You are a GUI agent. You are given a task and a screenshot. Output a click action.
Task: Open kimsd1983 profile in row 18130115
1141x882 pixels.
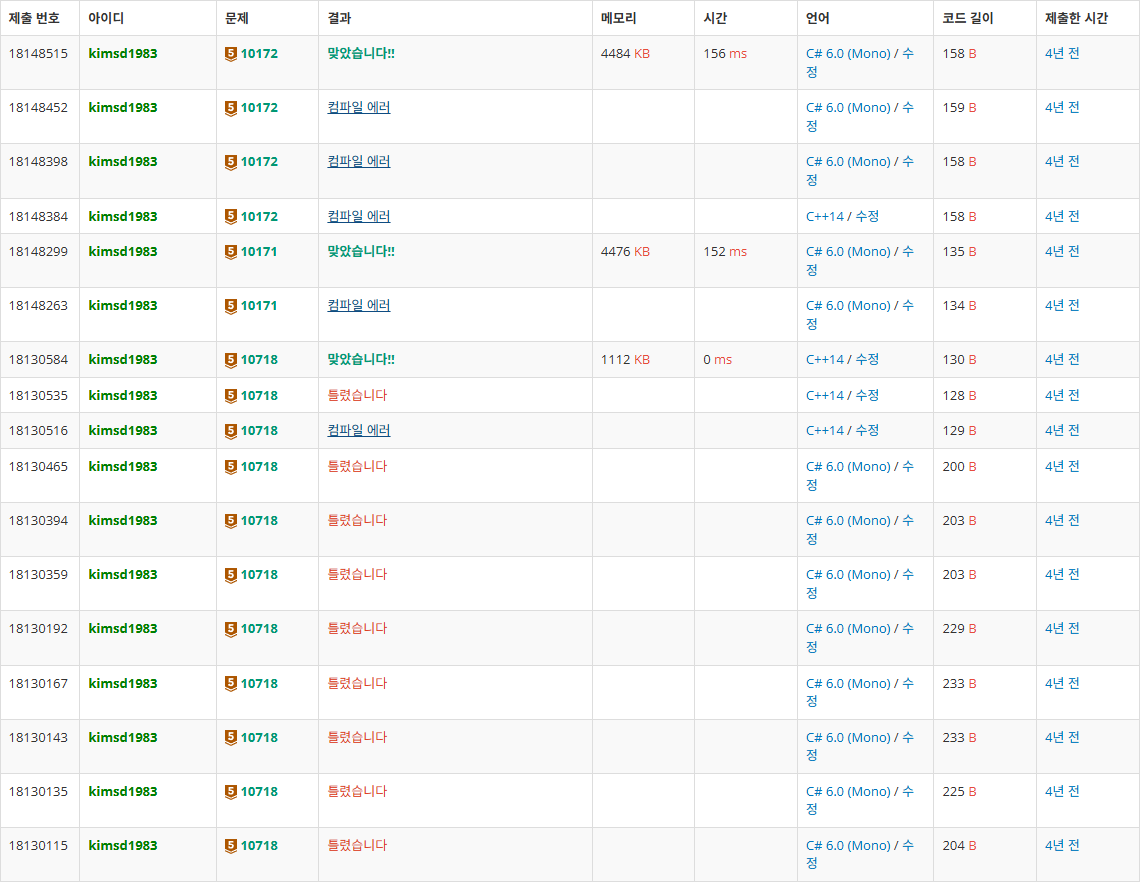(123, 846)
